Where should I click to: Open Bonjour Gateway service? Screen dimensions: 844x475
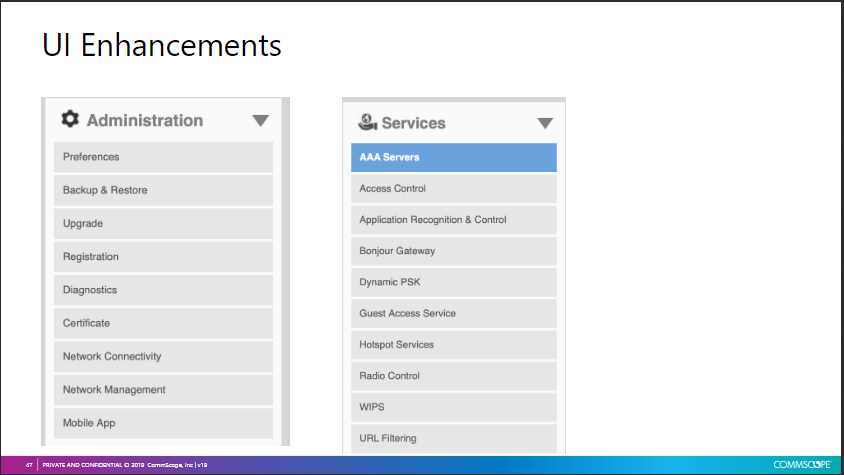click(453, 251)
